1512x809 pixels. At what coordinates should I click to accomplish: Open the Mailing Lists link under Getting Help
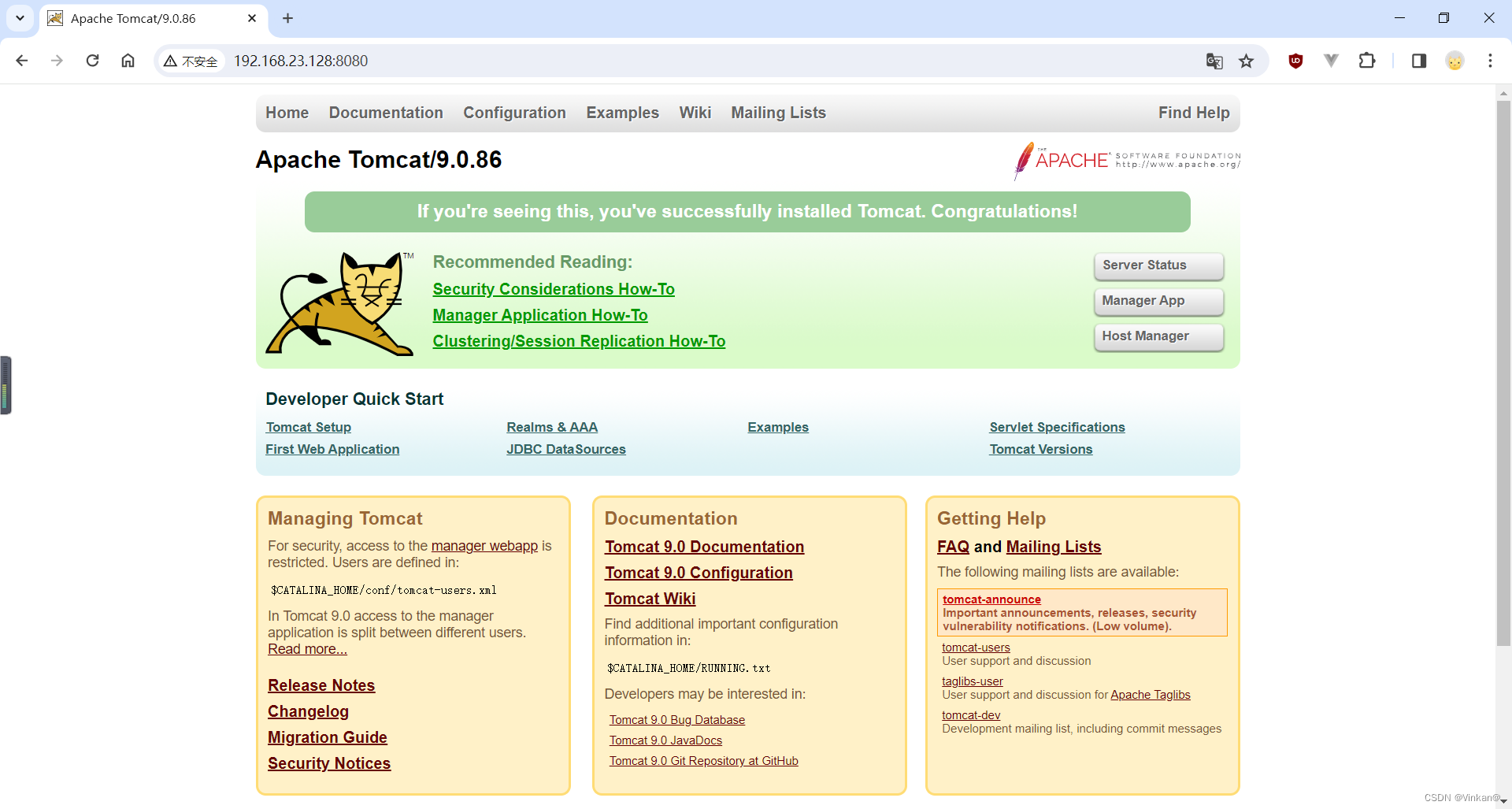coord(1054,547)
